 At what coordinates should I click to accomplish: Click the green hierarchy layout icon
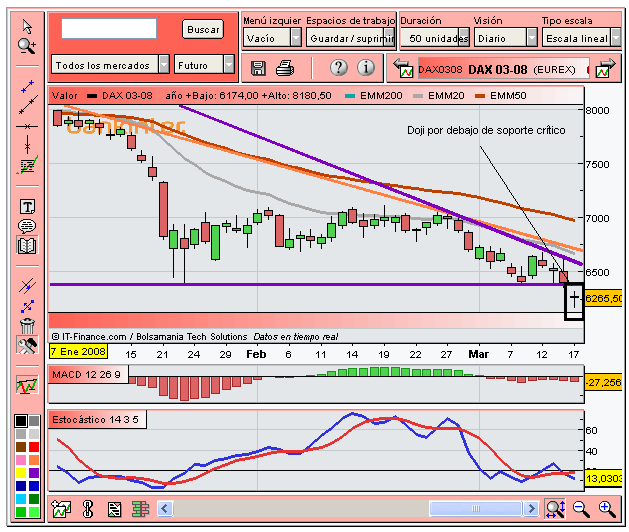[140, 509]
